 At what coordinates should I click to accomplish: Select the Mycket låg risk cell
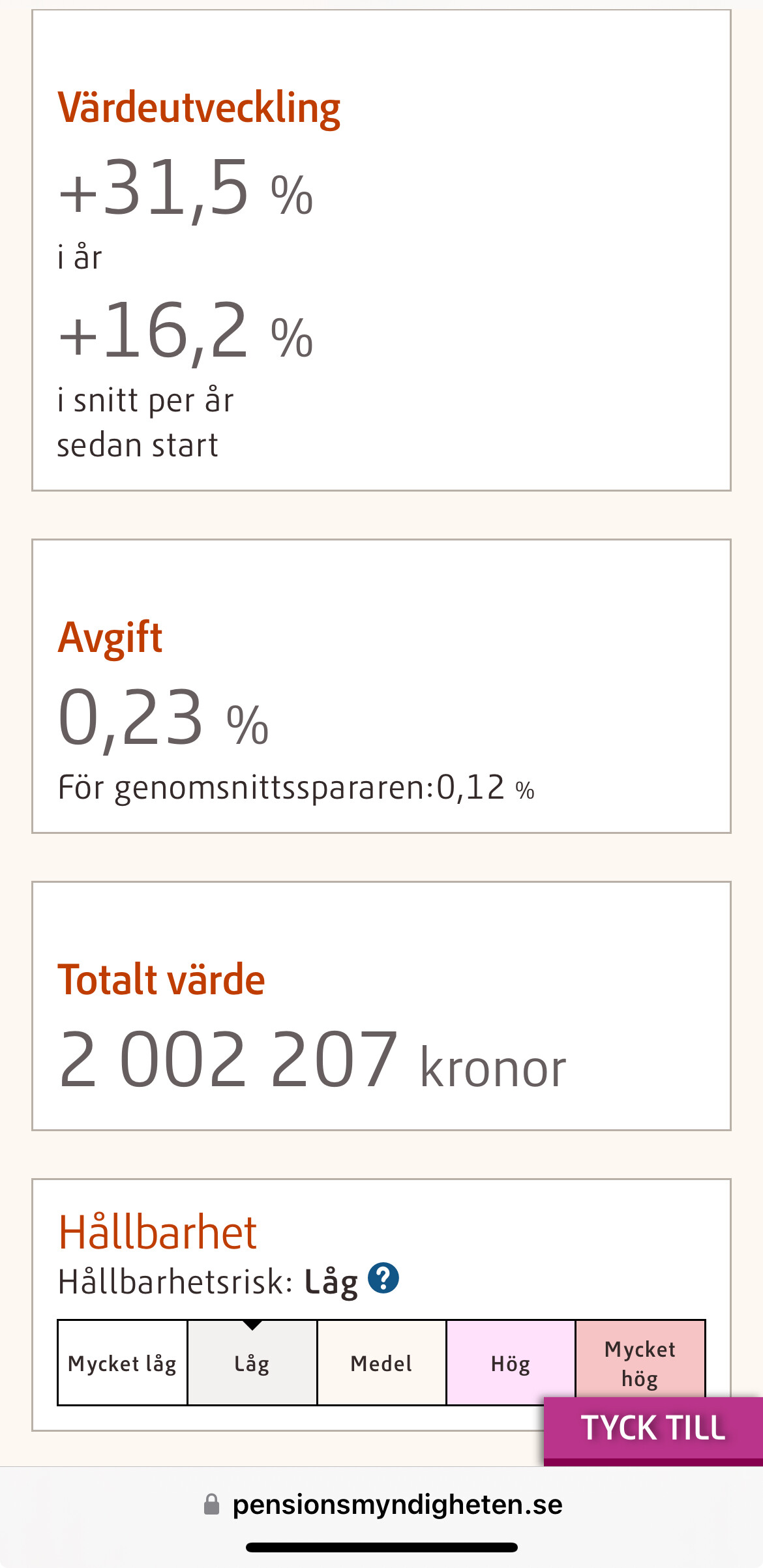(x=123, y=1363)
